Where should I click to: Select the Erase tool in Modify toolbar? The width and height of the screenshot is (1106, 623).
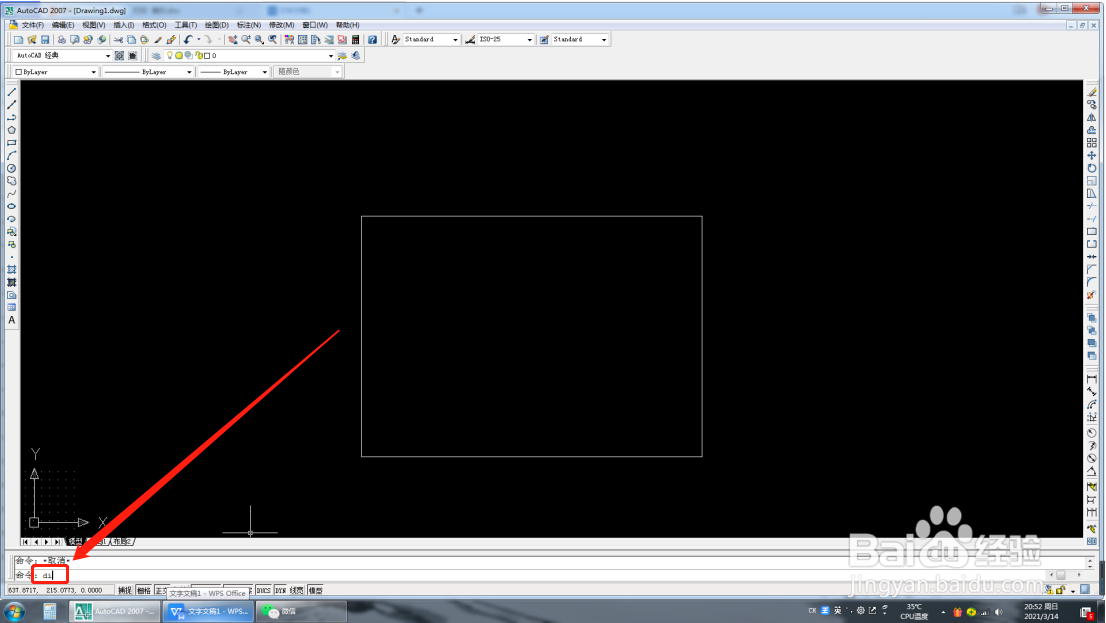[1092, 92]
